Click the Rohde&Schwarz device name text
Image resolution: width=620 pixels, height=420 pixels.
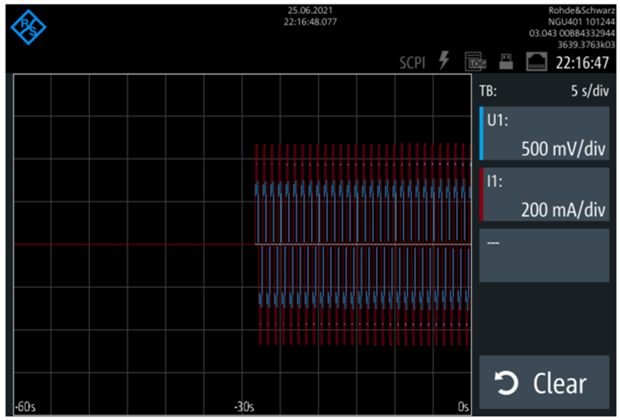click(x=581, y=11)
